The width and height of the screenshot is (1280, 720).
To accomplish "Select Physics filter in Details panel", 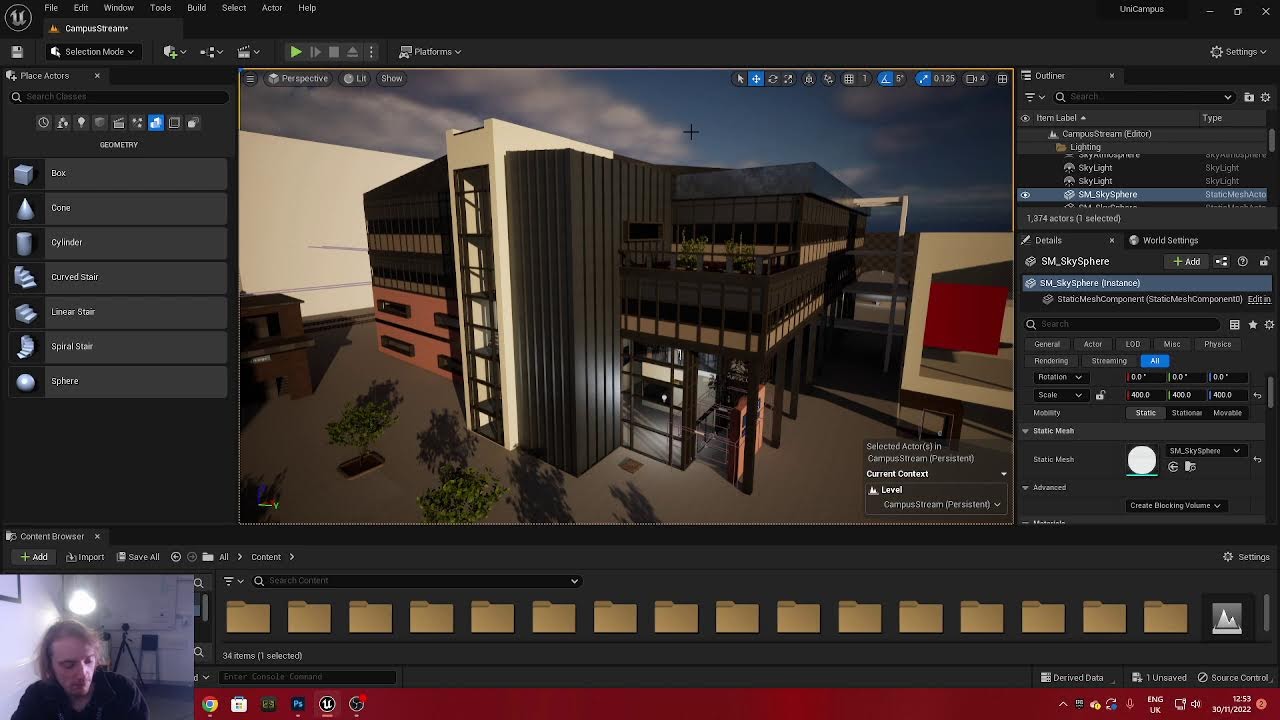I will 1217,344.
